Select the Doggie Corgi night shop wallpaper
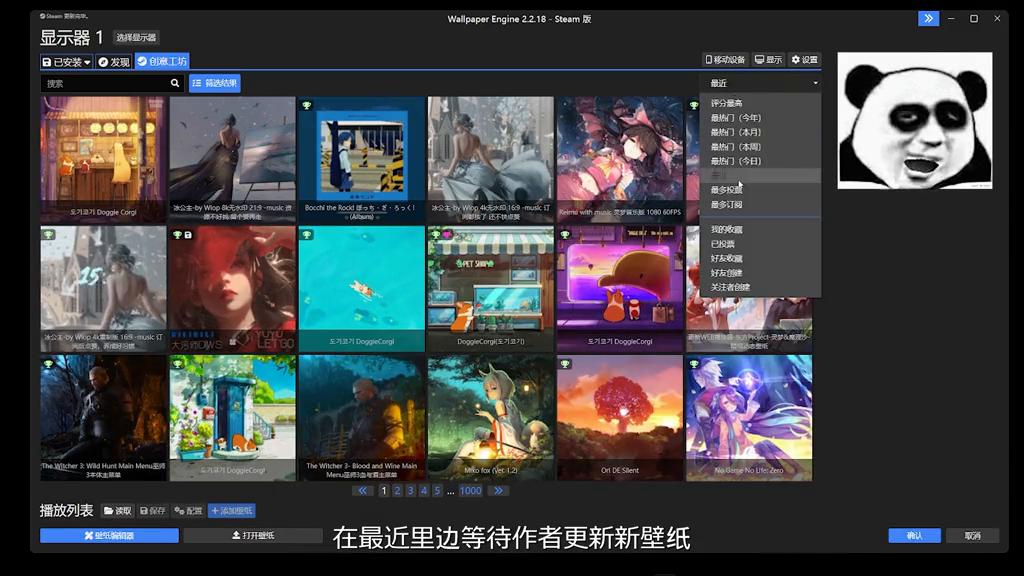The width and height of the screenshot is (1024, 576). [x=103, y=160]
